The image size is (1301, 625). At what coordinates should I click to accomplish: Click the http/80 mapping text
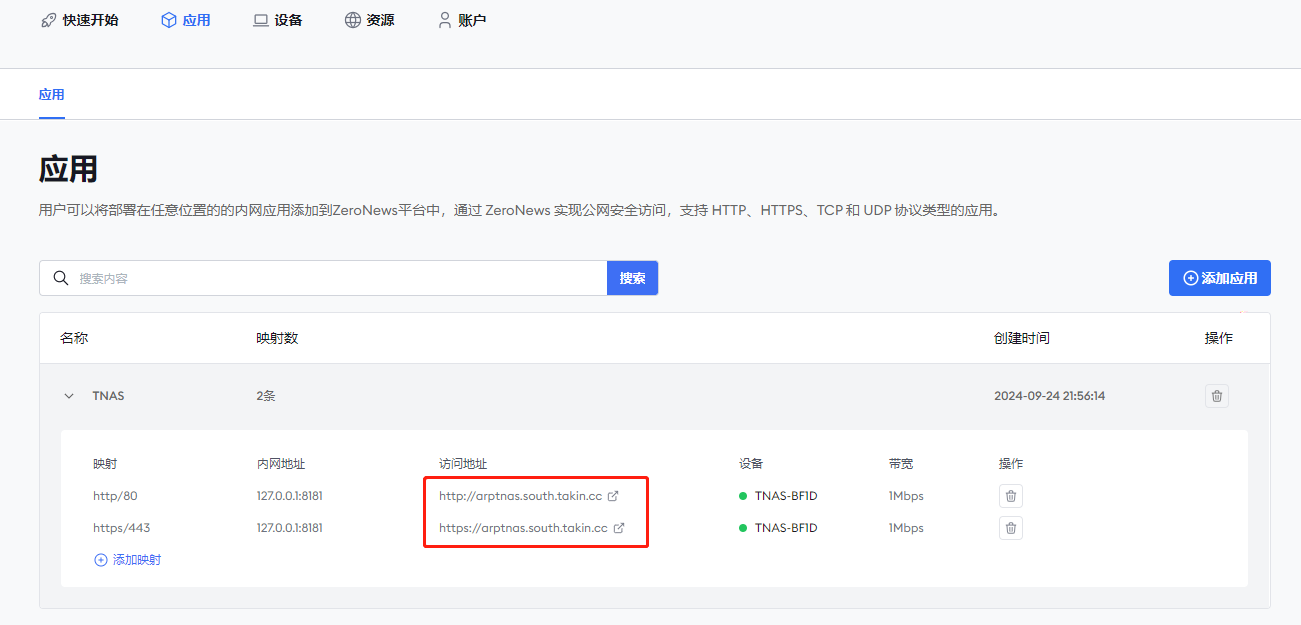[115, 496]
